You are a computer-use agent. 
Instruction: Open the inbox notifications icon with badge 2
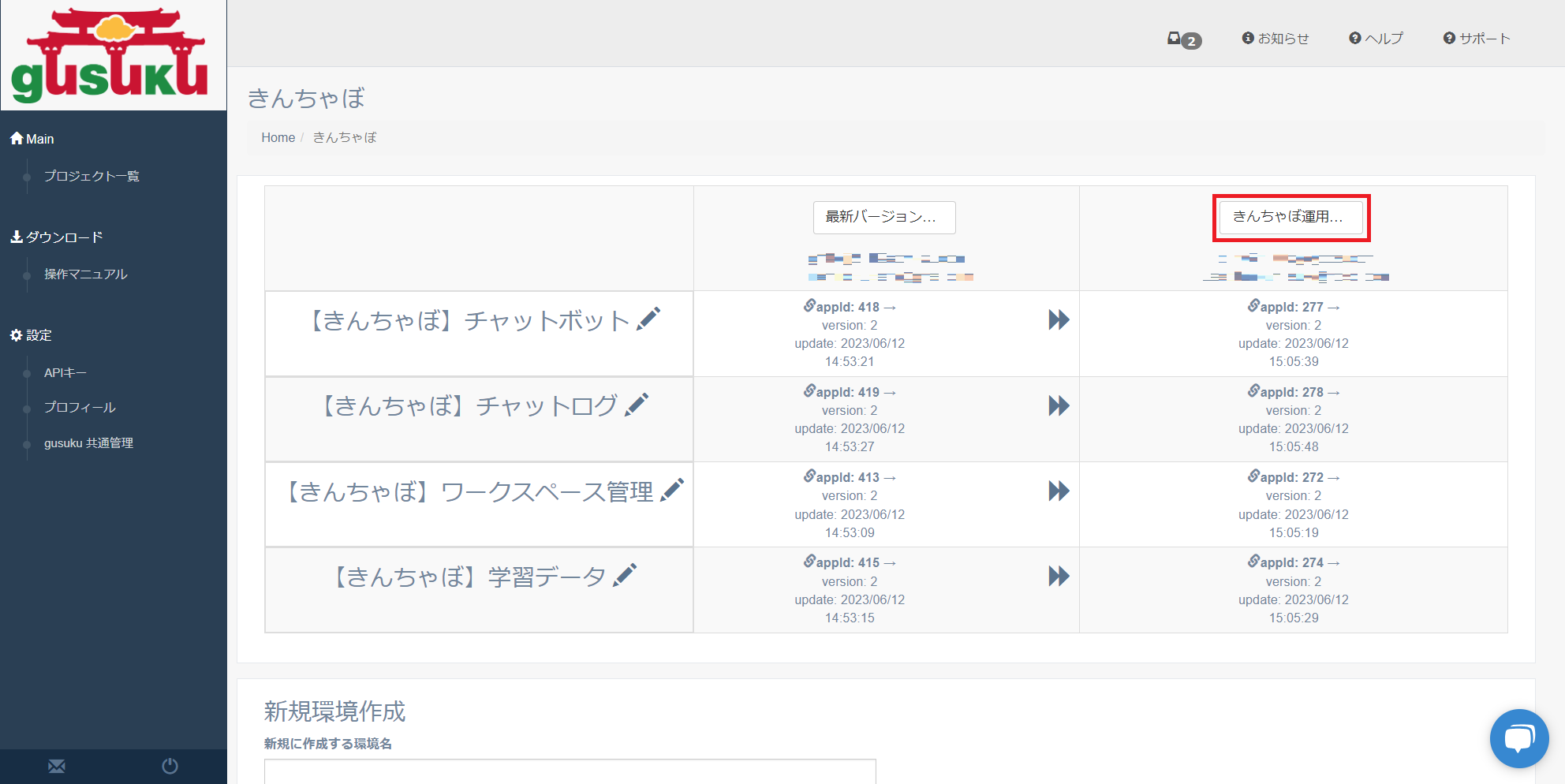[1182, 39]
